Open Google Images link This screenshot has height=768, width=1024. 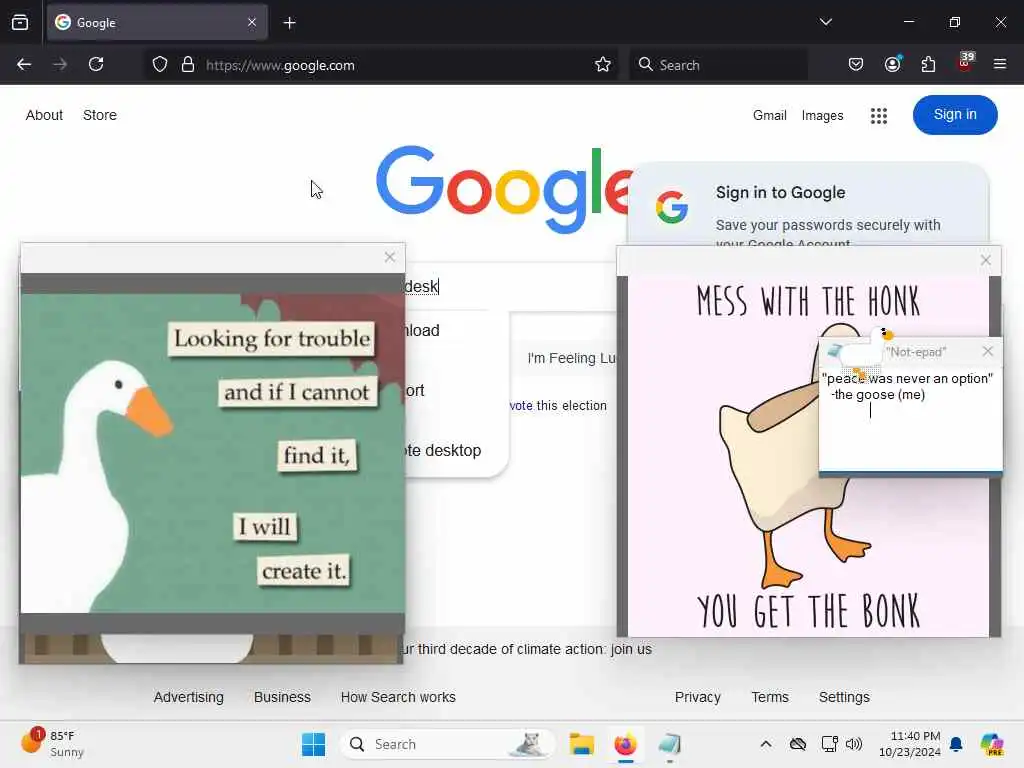click(x=822, y=116)
